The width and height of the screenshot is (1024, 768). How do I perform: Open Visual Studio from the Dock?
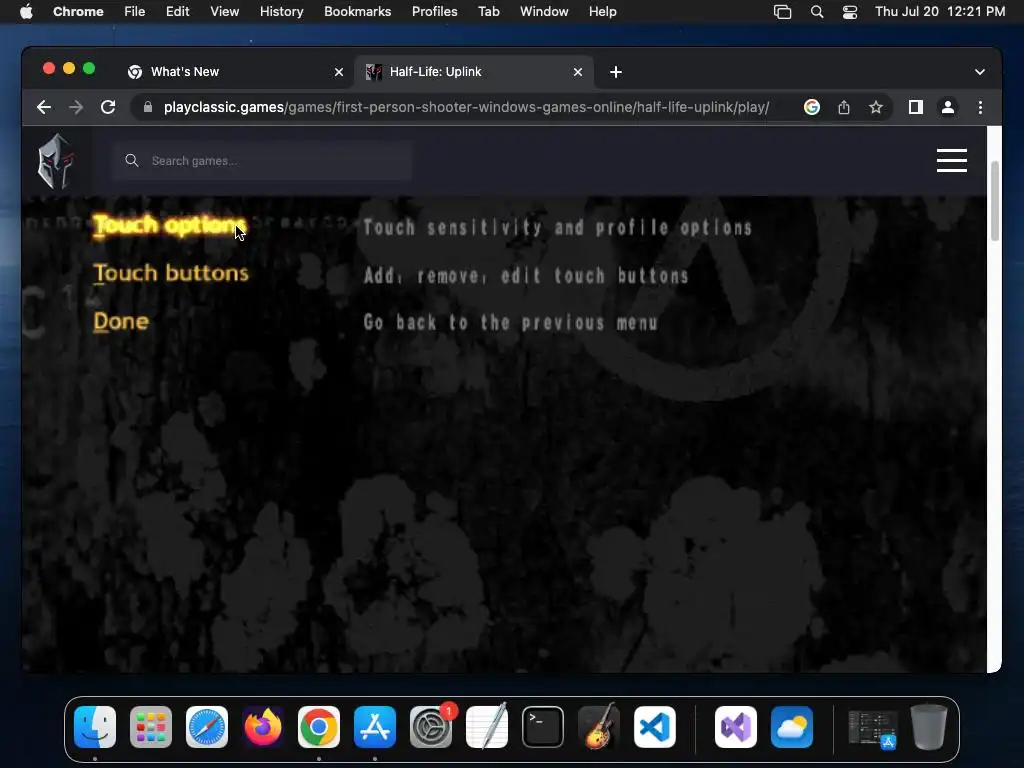coord(736,727)
